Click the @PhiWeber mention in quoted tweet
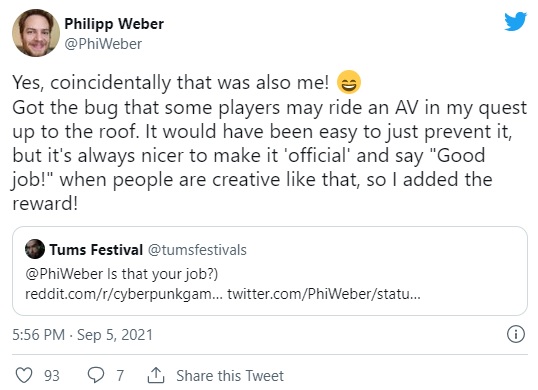Screen dimensions: 538x390 click(x=64, y=274)
